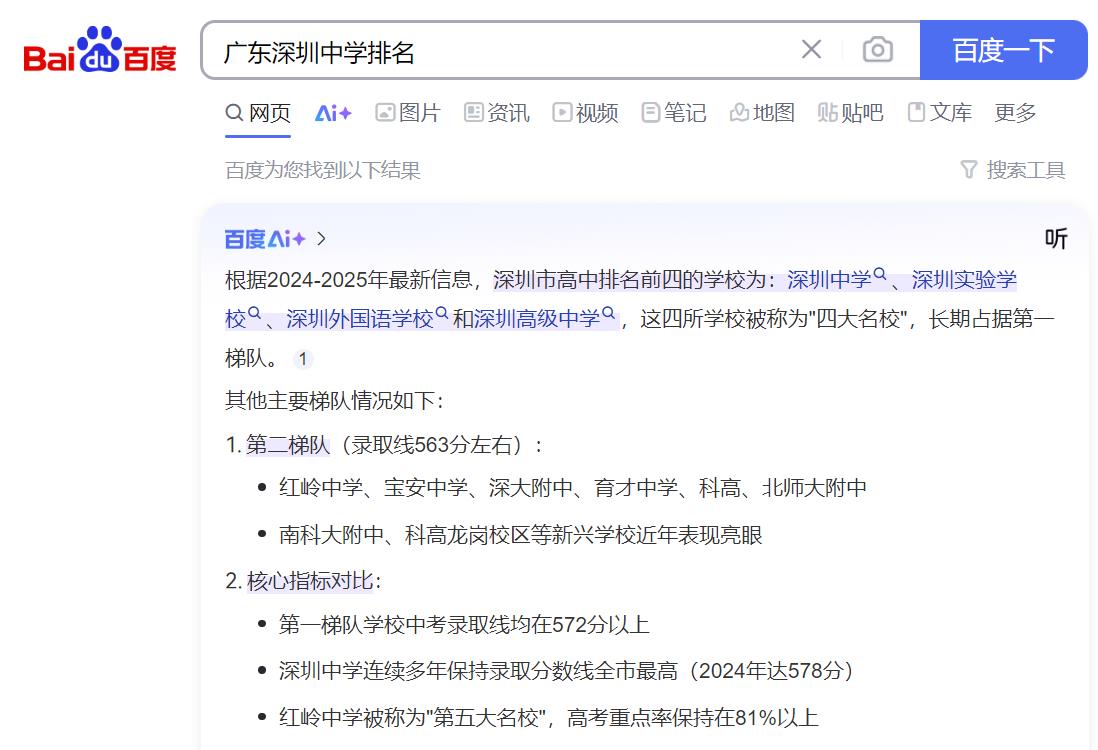Click the magnifier icon after 深圳中学

[880, 274]
